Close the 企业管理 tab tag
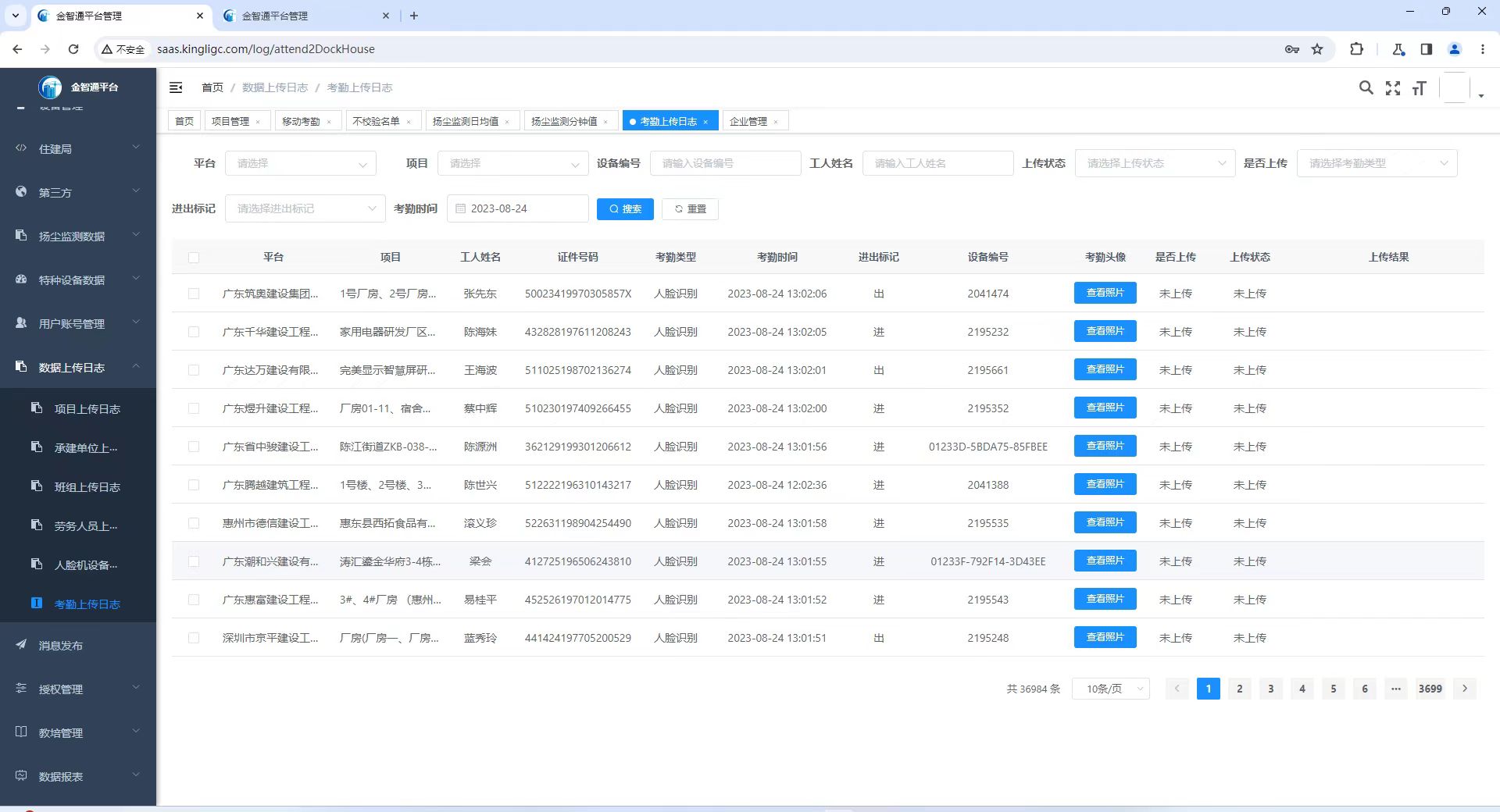 point(776,122)
